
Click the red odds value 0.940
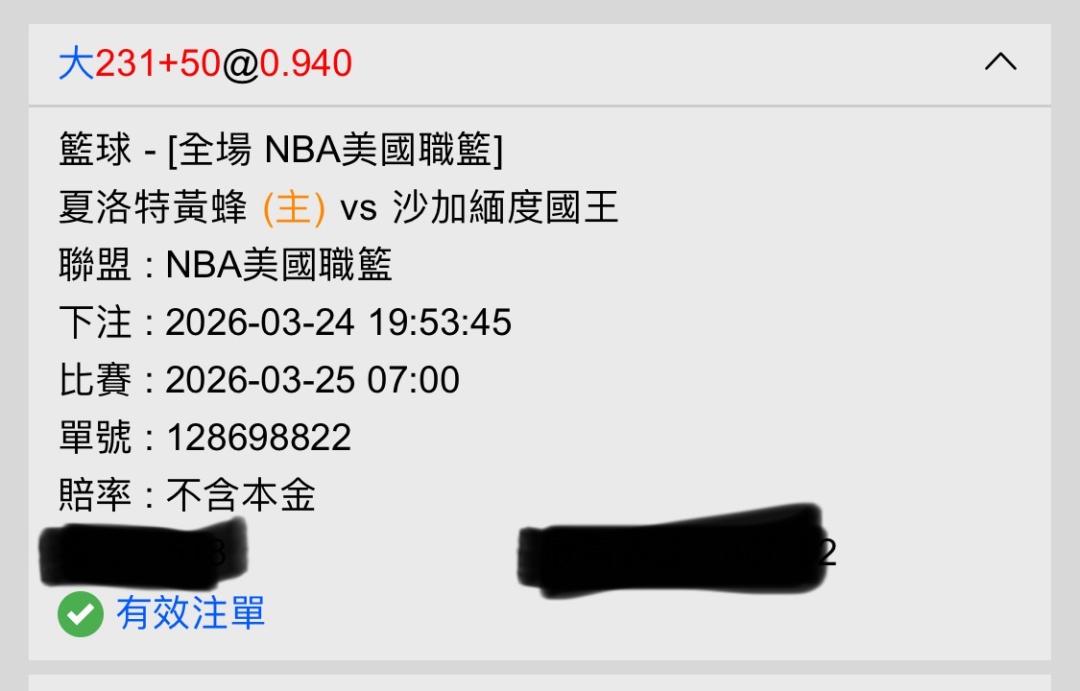tap(305, 63)
